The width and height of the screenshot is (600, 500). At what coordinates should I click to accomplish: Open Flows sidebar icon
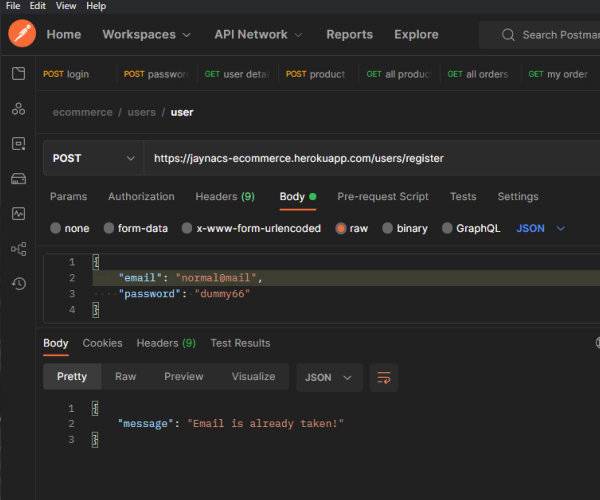(18, 249)
